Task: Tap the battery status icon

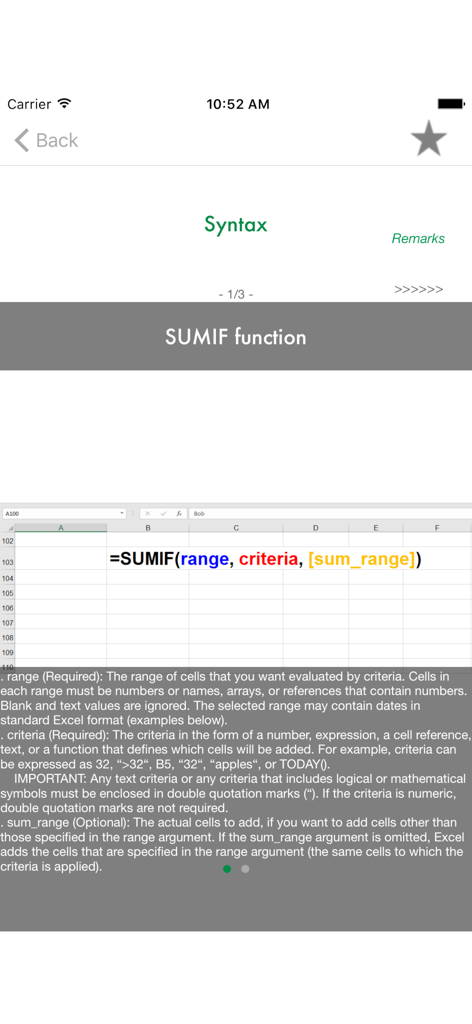Action: pyautogui.click(x=450, y=103)
